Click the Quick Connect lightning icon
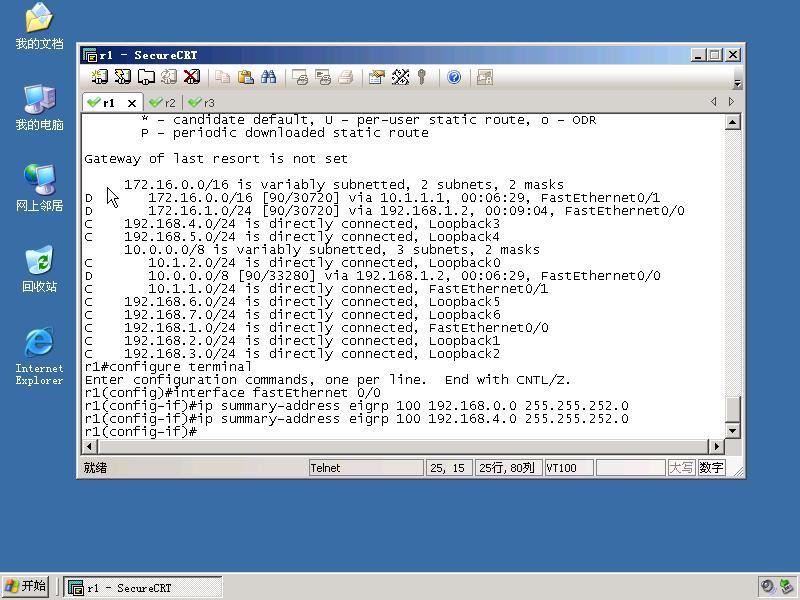The image size is (800, 600). click(122, 77)
